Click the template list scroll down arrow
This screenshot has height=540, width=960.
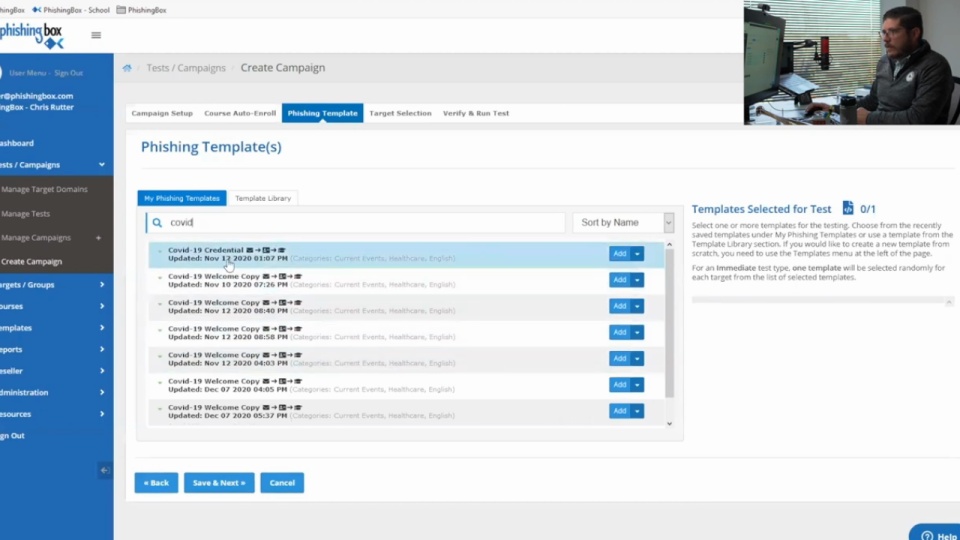(x=669, y=424)
